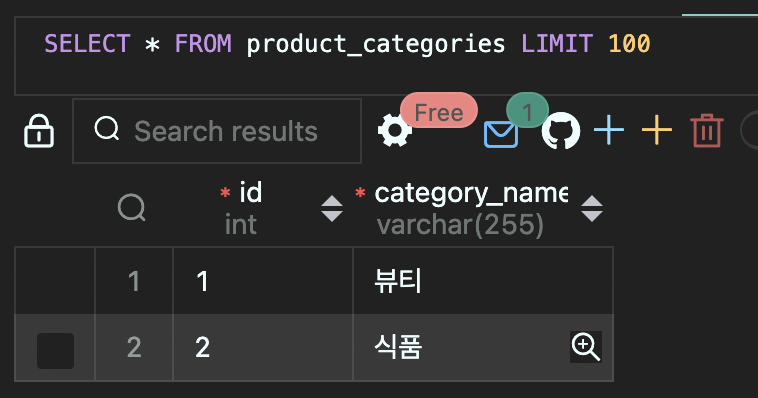Click product_categories table name in query
The image size is (758, 398).
(376, 44)
